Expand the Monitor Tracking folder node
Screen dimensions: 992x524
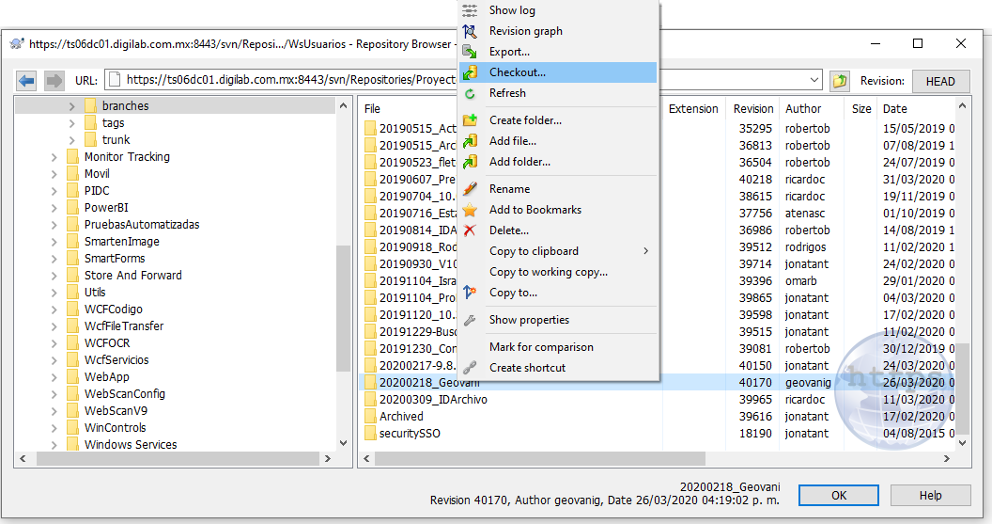[55, 157]
